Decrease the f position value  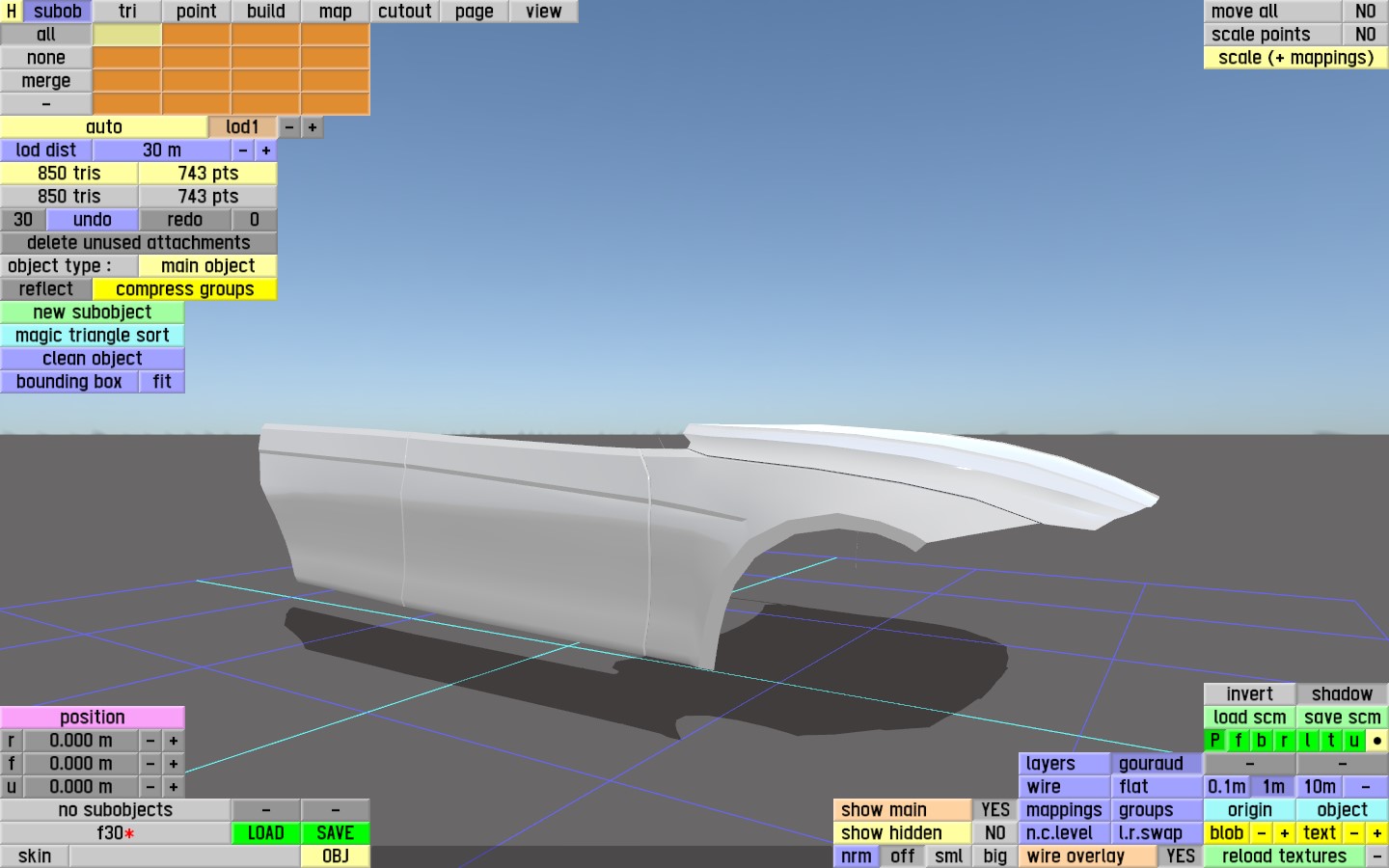(150, 764)
